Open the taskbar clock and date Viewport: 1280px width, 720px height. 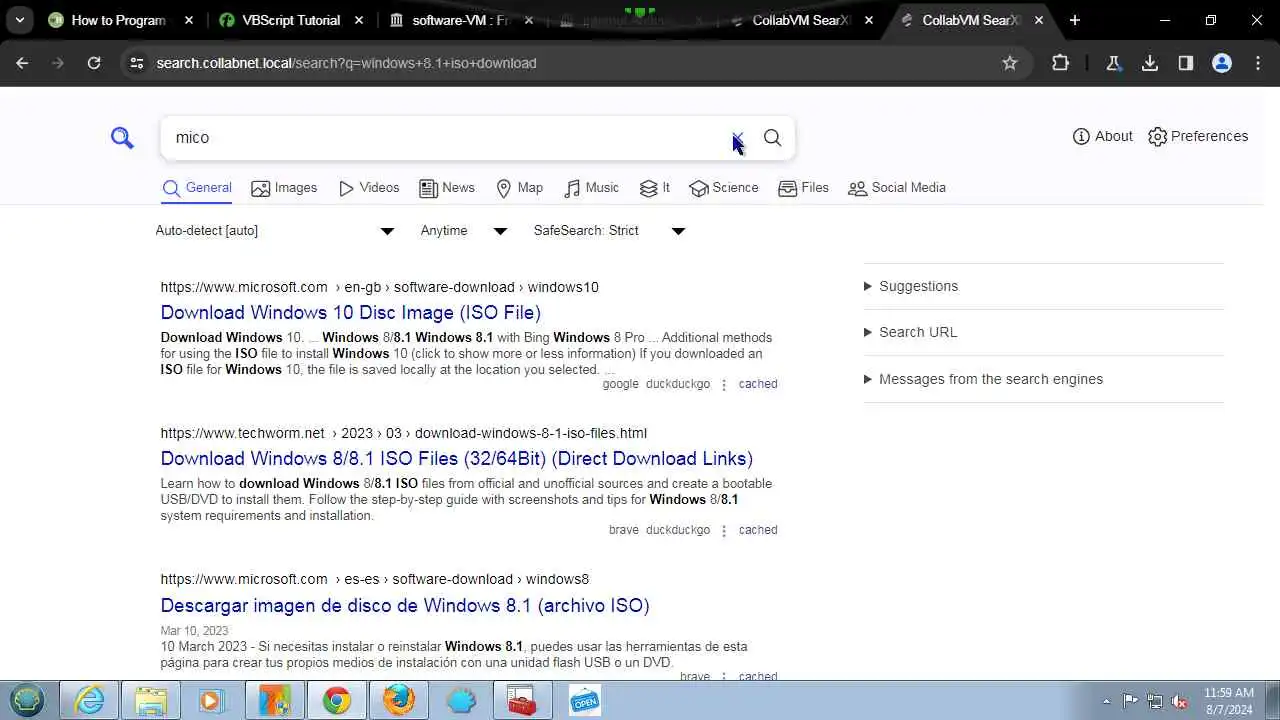point(1229,701)
